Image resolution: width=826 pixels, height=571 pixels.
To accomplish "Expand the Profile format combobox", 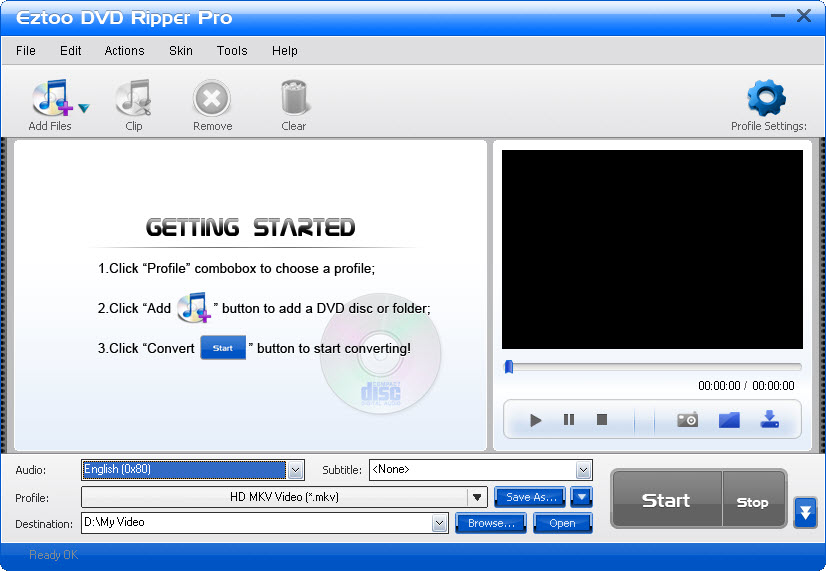I will point(477,497).
